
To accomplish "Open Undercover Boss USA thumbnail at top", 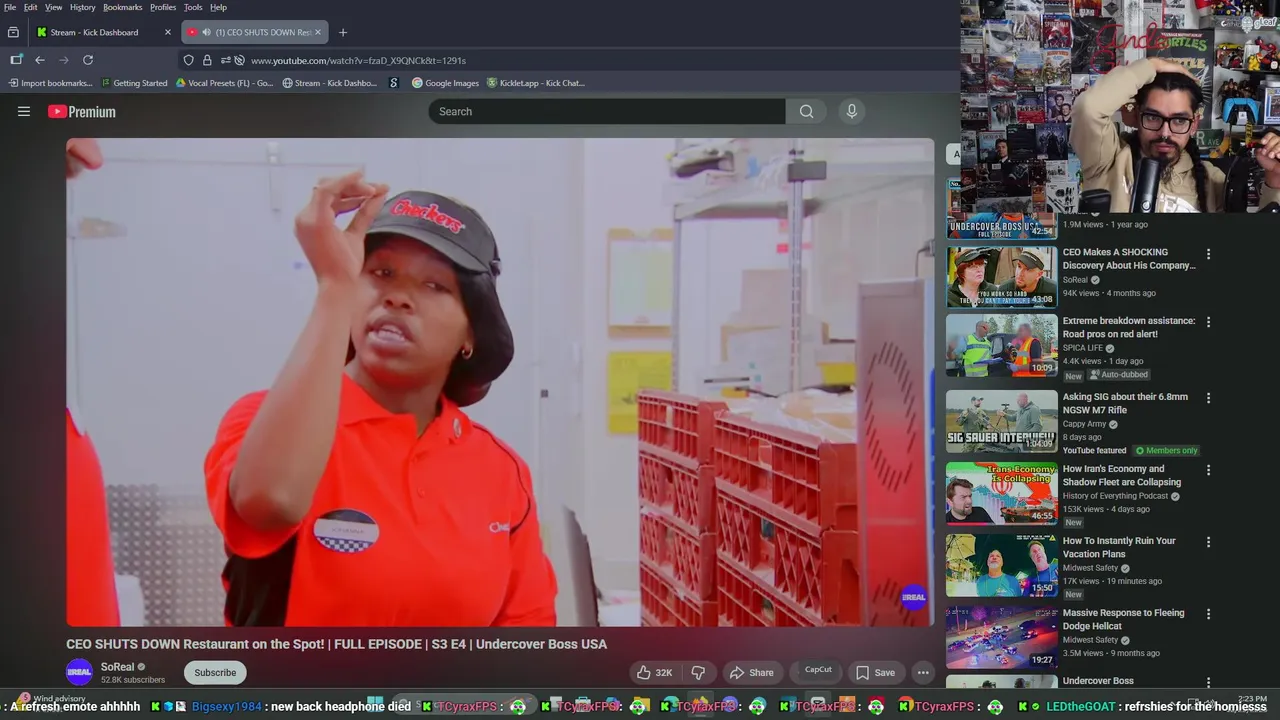I will (x=1001, y=211).
